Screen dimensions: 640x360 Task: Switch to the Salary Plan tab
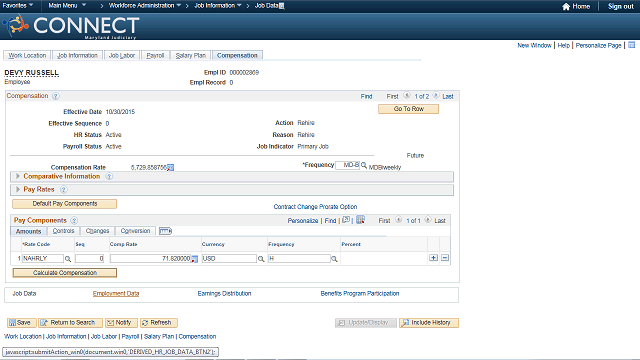coord(191,56)
